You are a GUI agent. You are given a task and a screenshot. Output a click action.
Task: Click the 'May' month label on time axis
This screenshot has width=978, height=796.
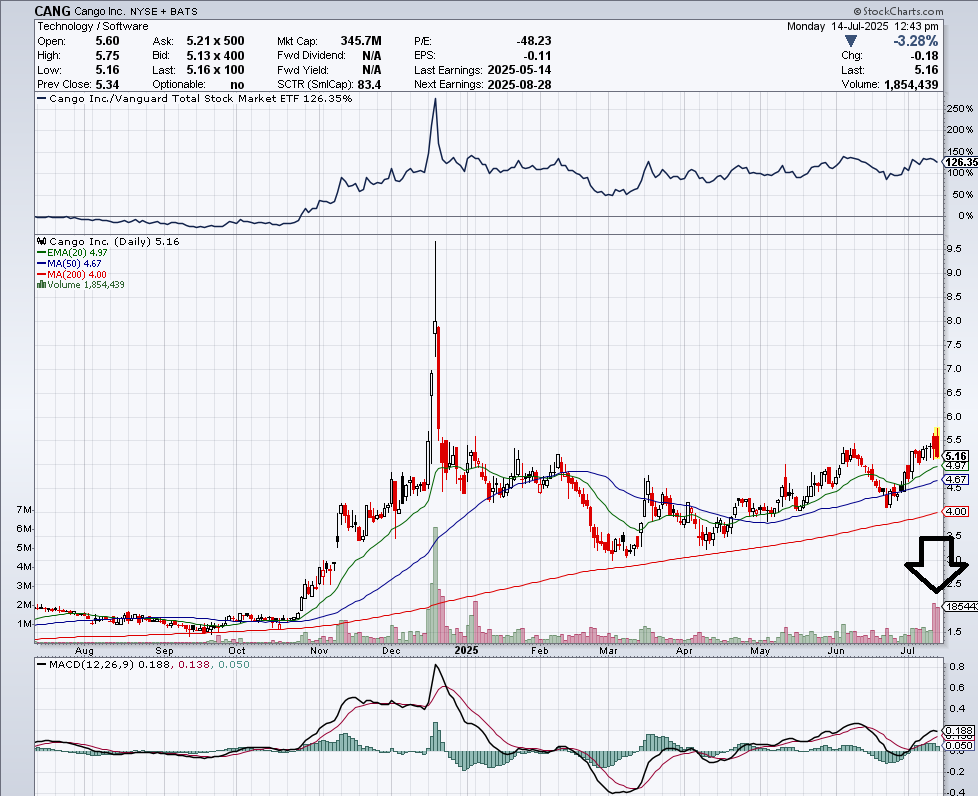pyautogui.click(x=760, y=651)
